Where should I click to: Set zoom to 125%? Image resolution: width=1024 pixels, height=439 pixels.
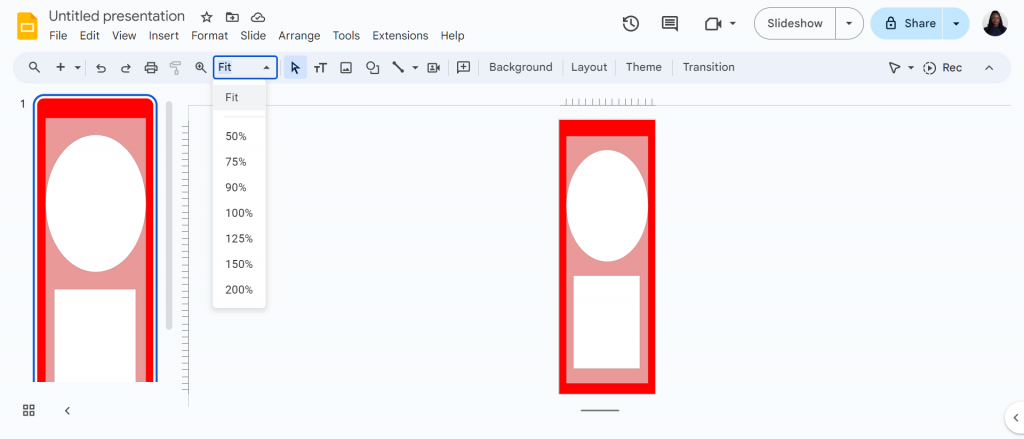point(239,238)
